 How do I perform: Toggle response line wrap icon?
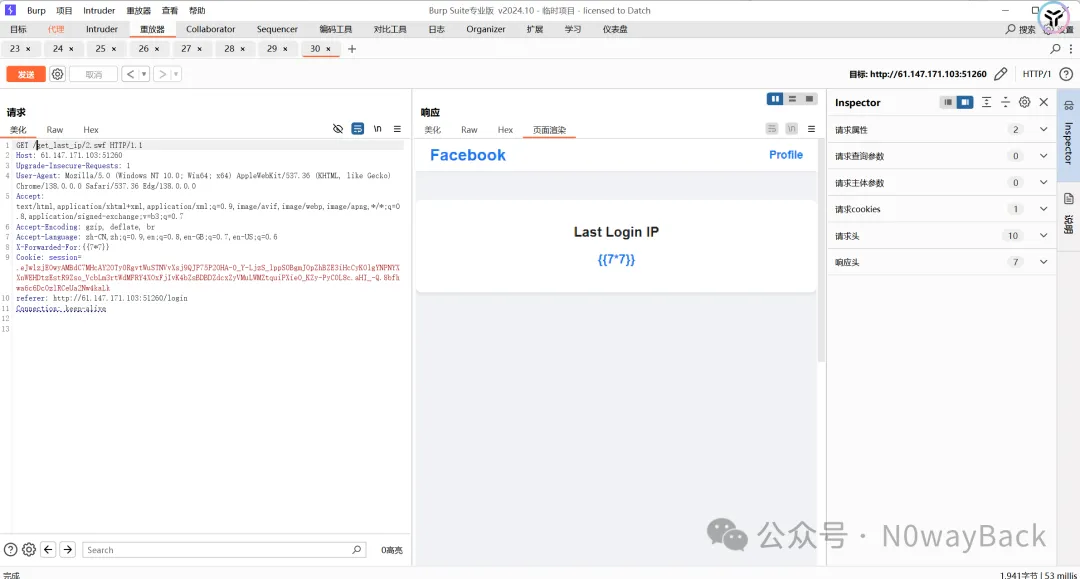tap(772, 129)
